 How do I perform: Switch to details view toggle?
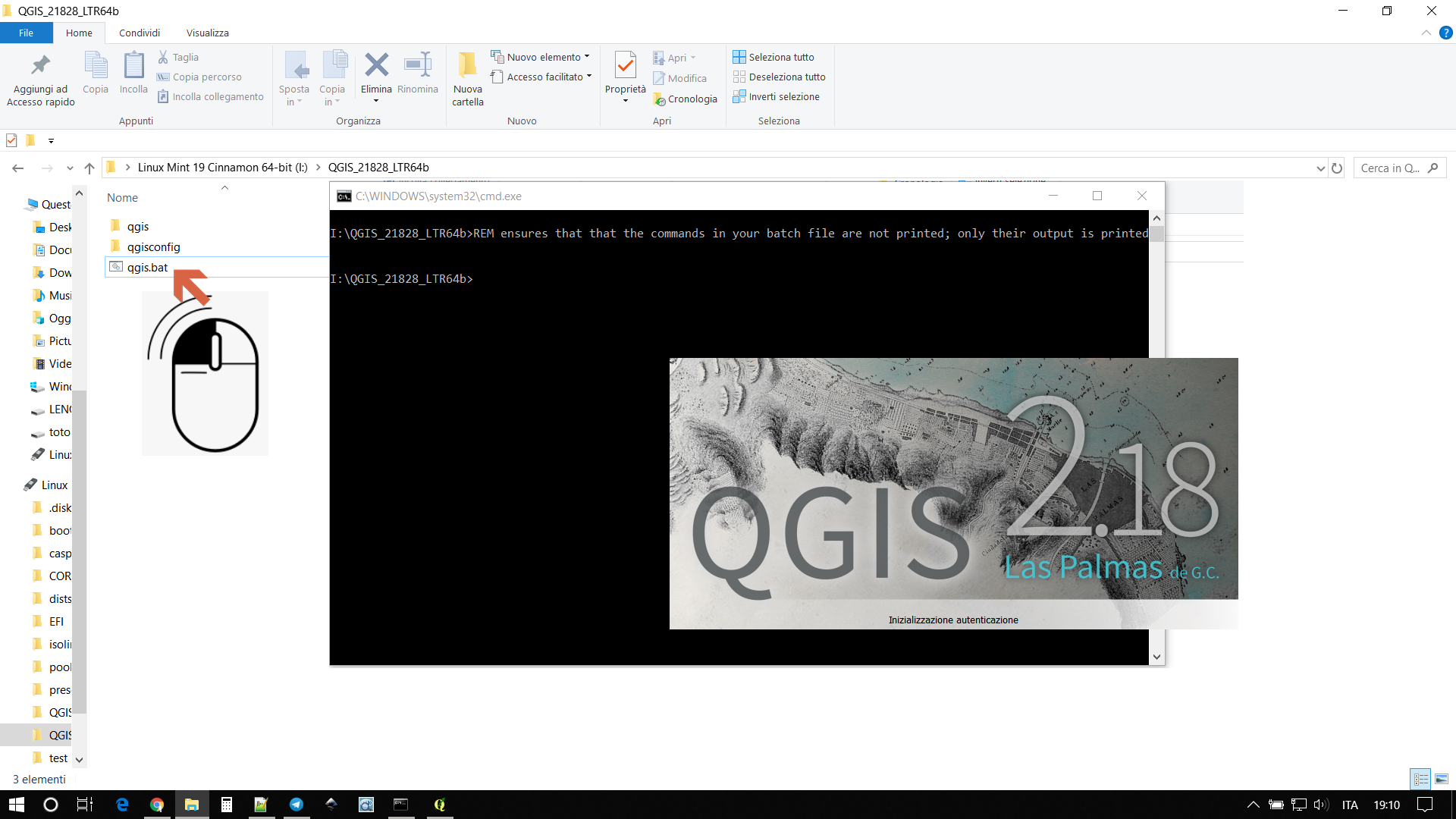1420,779
